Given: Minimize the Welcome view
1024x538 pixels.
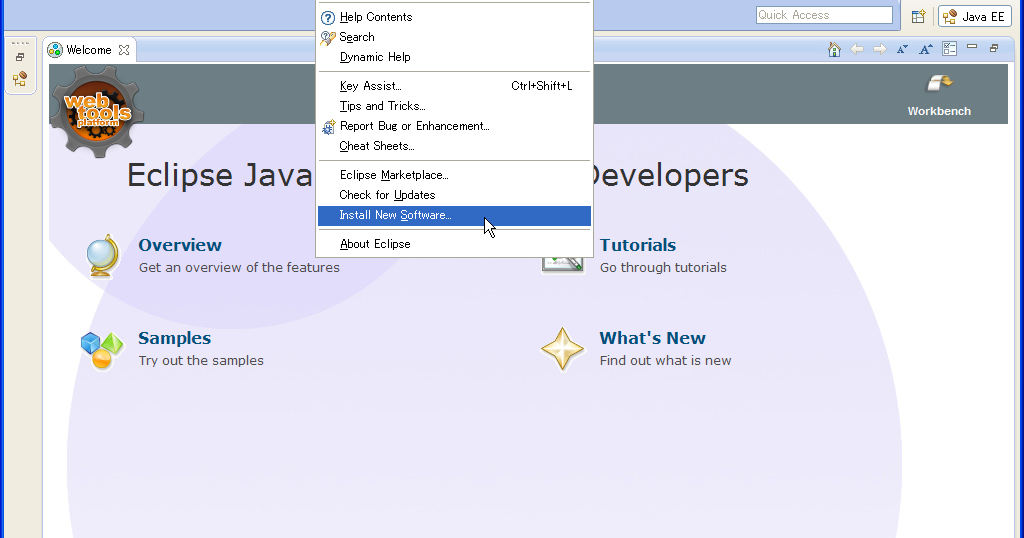Looking at the screenshot, I should pyautogui.click(x=972, y=47).
